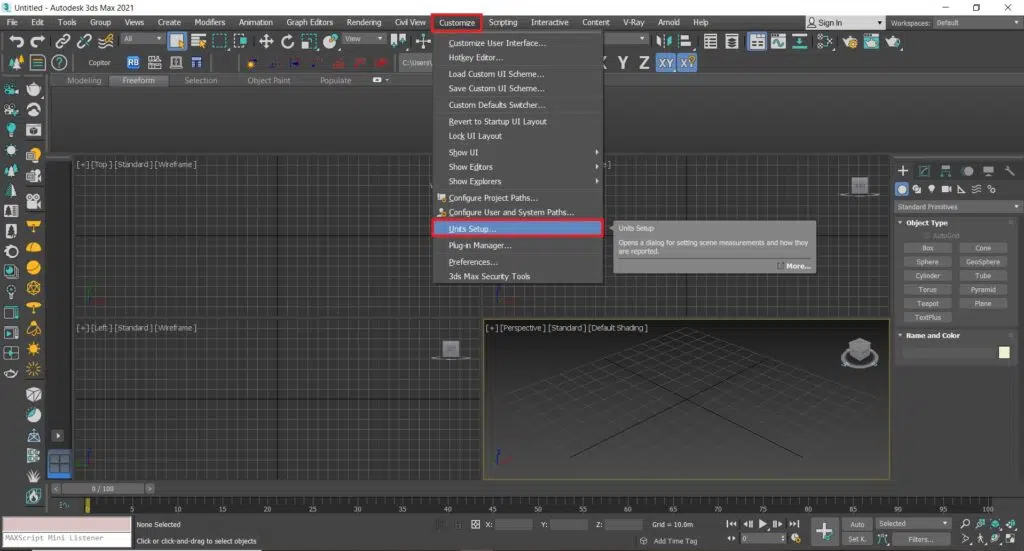The image size is (1024, 551).
Task: Click the GeoSphere primitive button
Action: tap(983, 262)
